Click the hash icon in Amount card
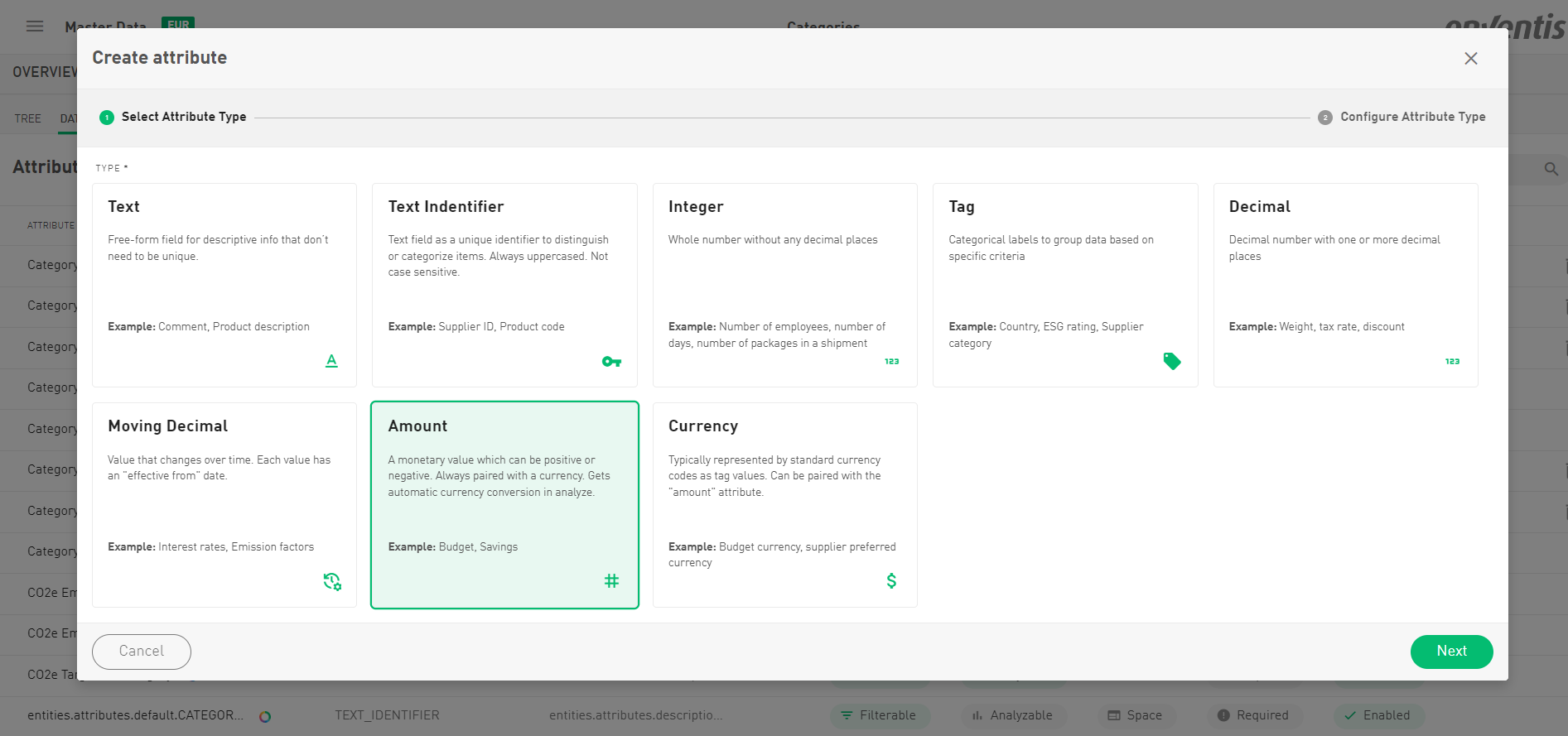Screen dimensions: 1568x736 (x=611, y=581)
